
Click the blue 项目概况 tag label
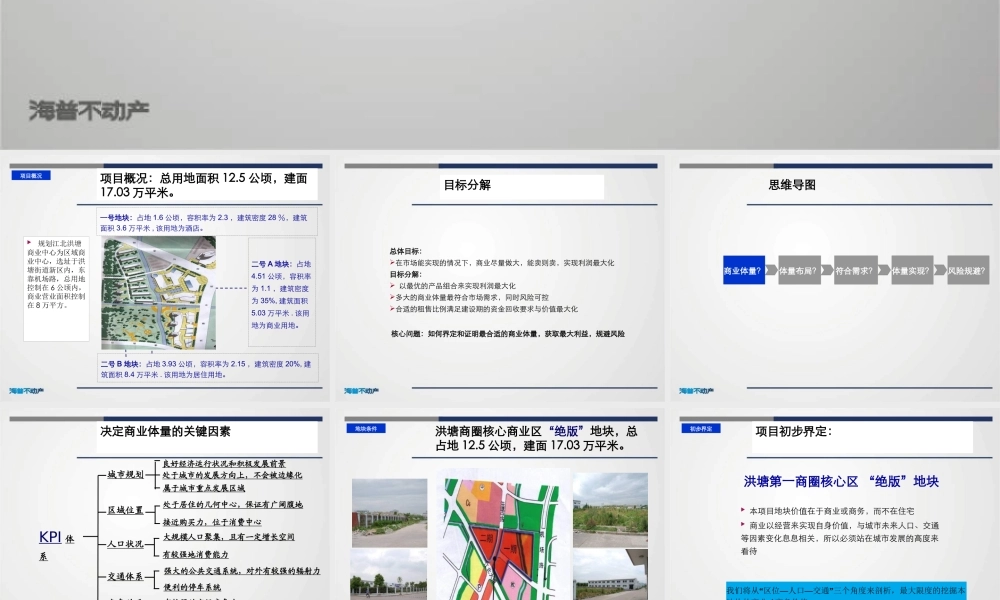tap(31, 175)
